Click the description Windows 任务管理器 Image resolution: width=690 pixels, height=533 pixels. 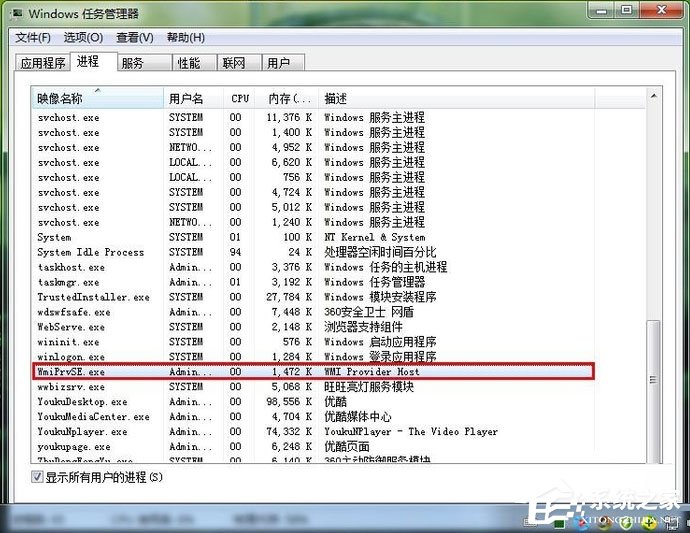click(374, 282)
